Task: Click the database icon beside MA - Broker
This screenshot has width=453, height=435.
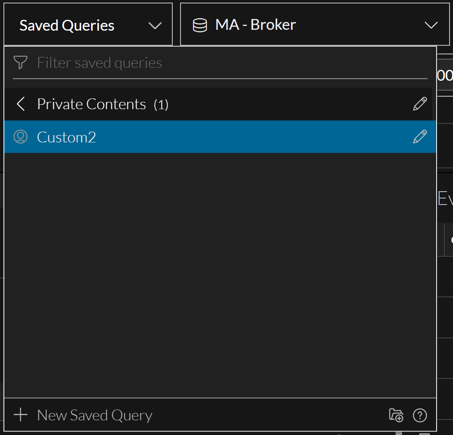Action: click(x=200, y=25)
